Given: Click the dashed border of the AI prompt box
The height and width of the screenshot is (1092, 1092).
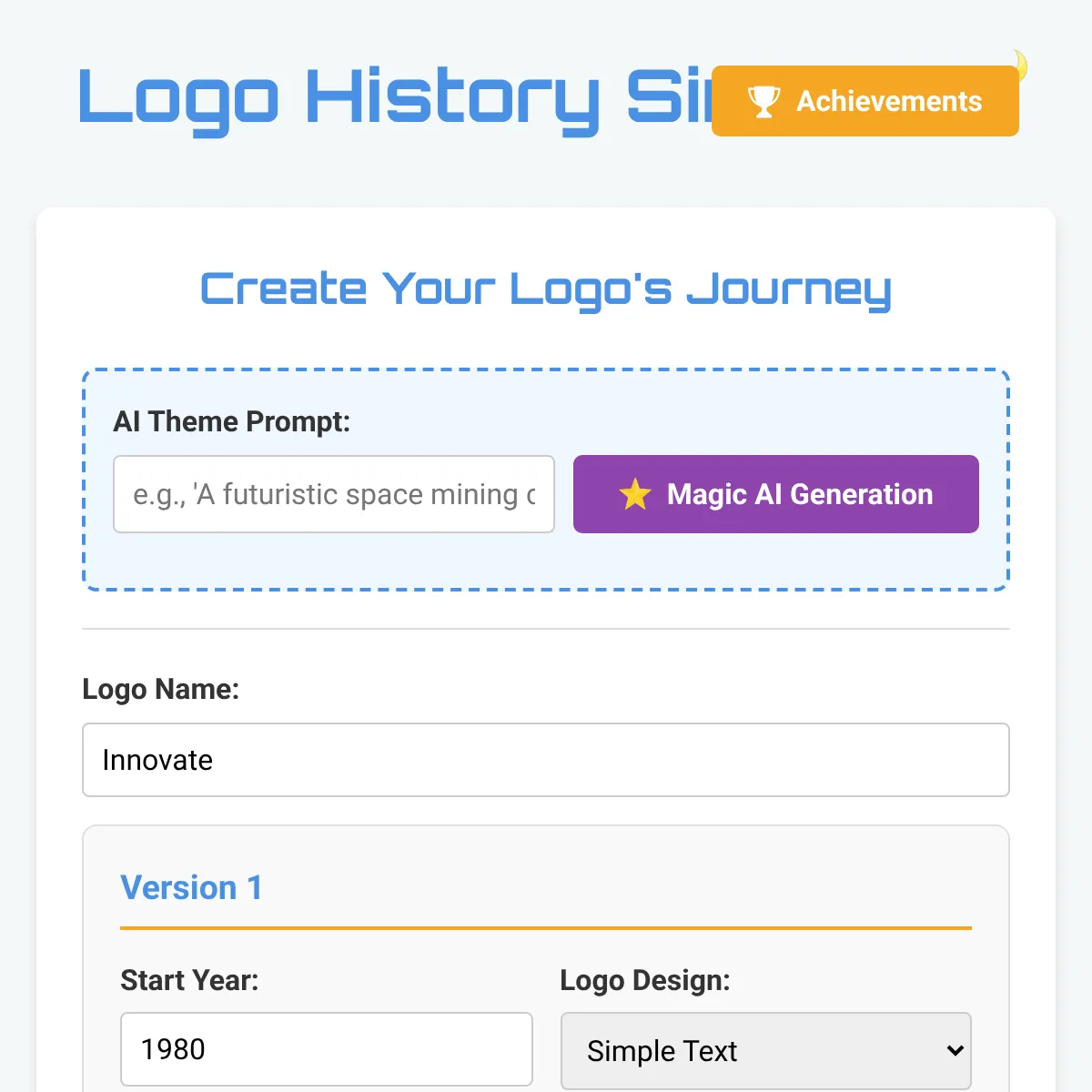Looking at the screenshot, I should pyautogui.click(x=546, y=370).
